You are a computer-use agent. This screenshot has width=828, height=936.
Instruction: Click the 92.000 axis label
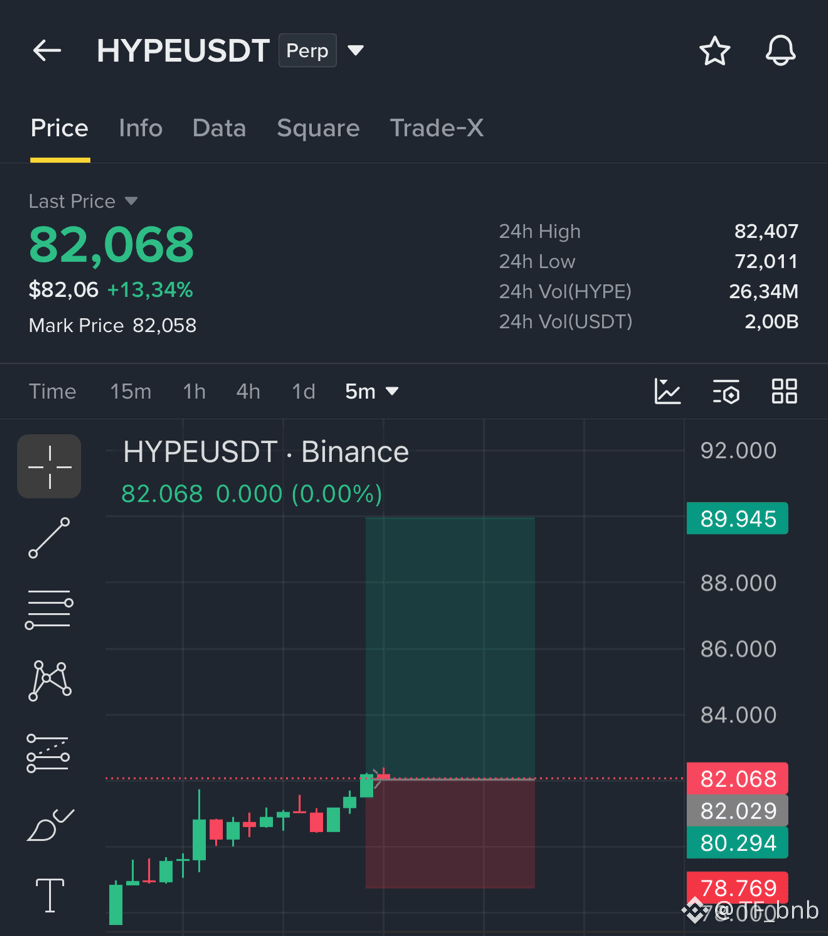click(738, 451)
